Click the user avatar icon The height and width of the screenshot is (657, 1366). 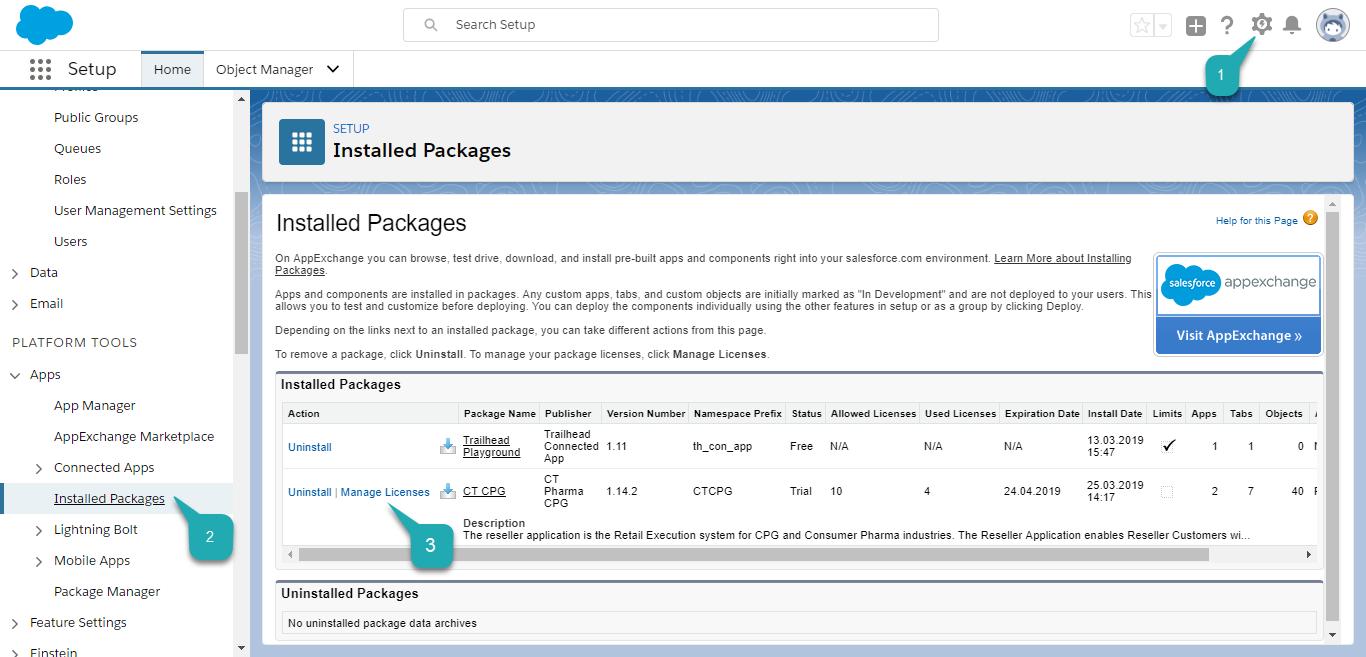coord(1332,26)
